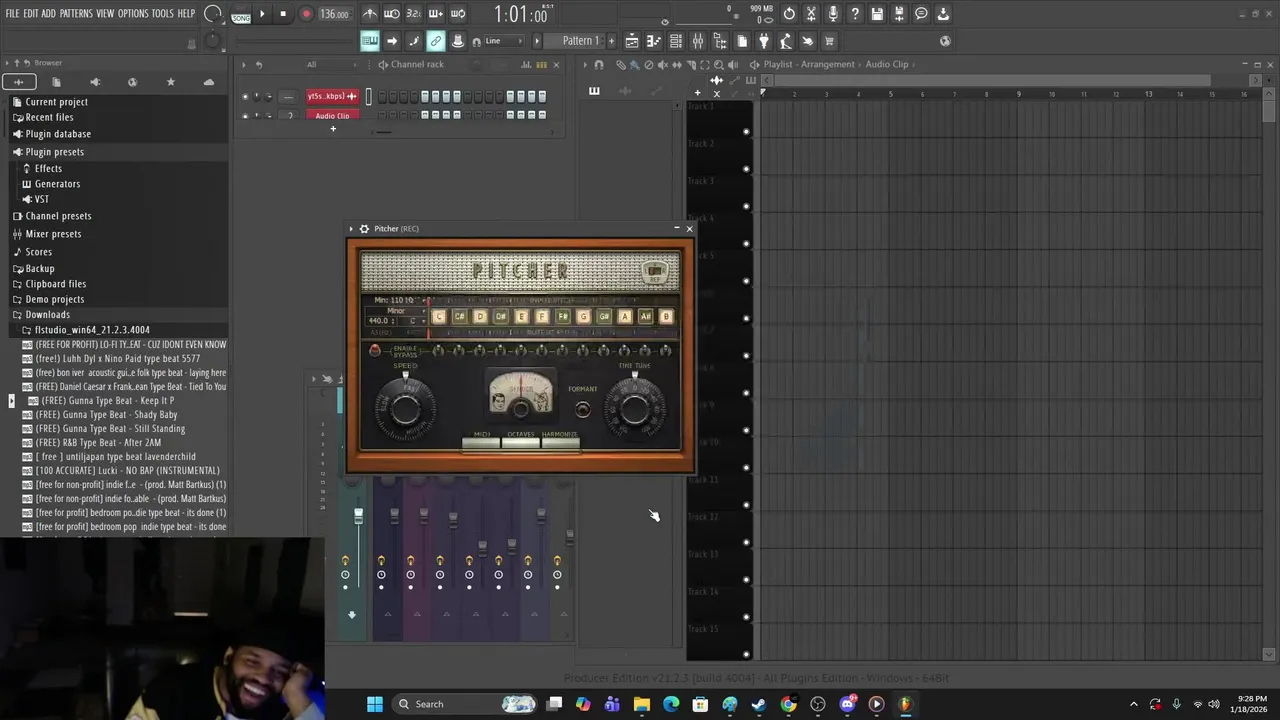Open the VIEW menu
Screen dimensions: 1280x720
pos(105,14)
